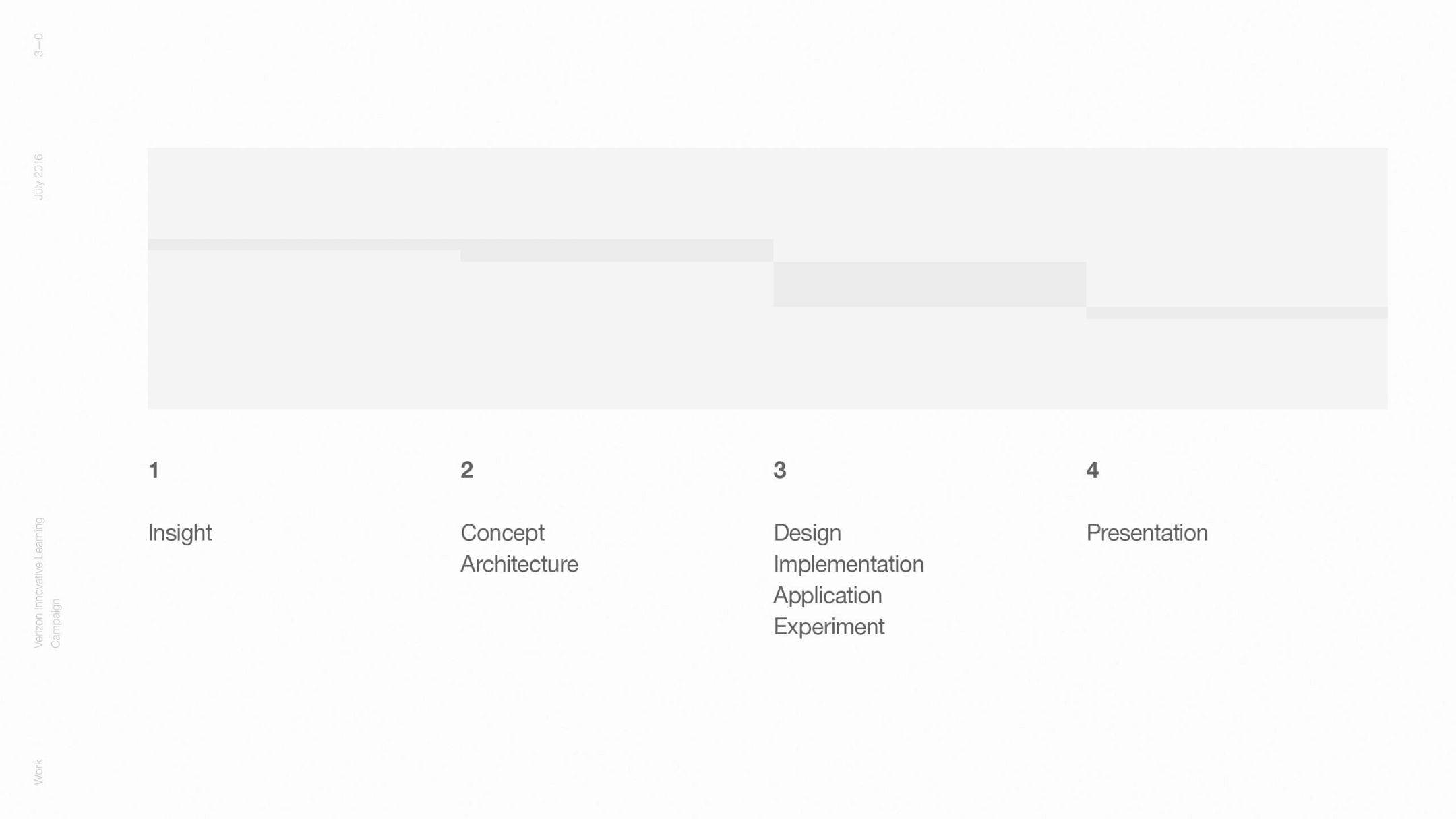Click the phase number 4 heading
Viewport: 1456px width, 819px height.
pyautogui.click(x=1093, y=470)
